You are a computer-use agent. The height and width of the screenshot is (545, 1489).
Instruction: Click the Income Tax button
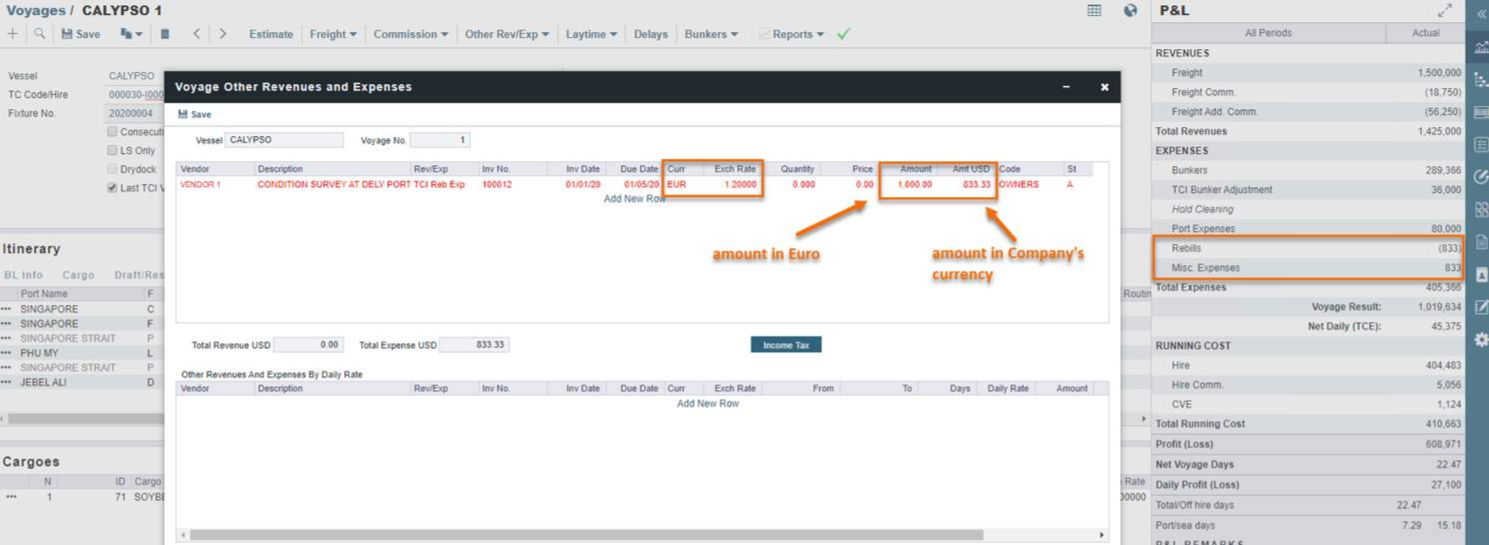pyautogui.click(x=785, y=345)
